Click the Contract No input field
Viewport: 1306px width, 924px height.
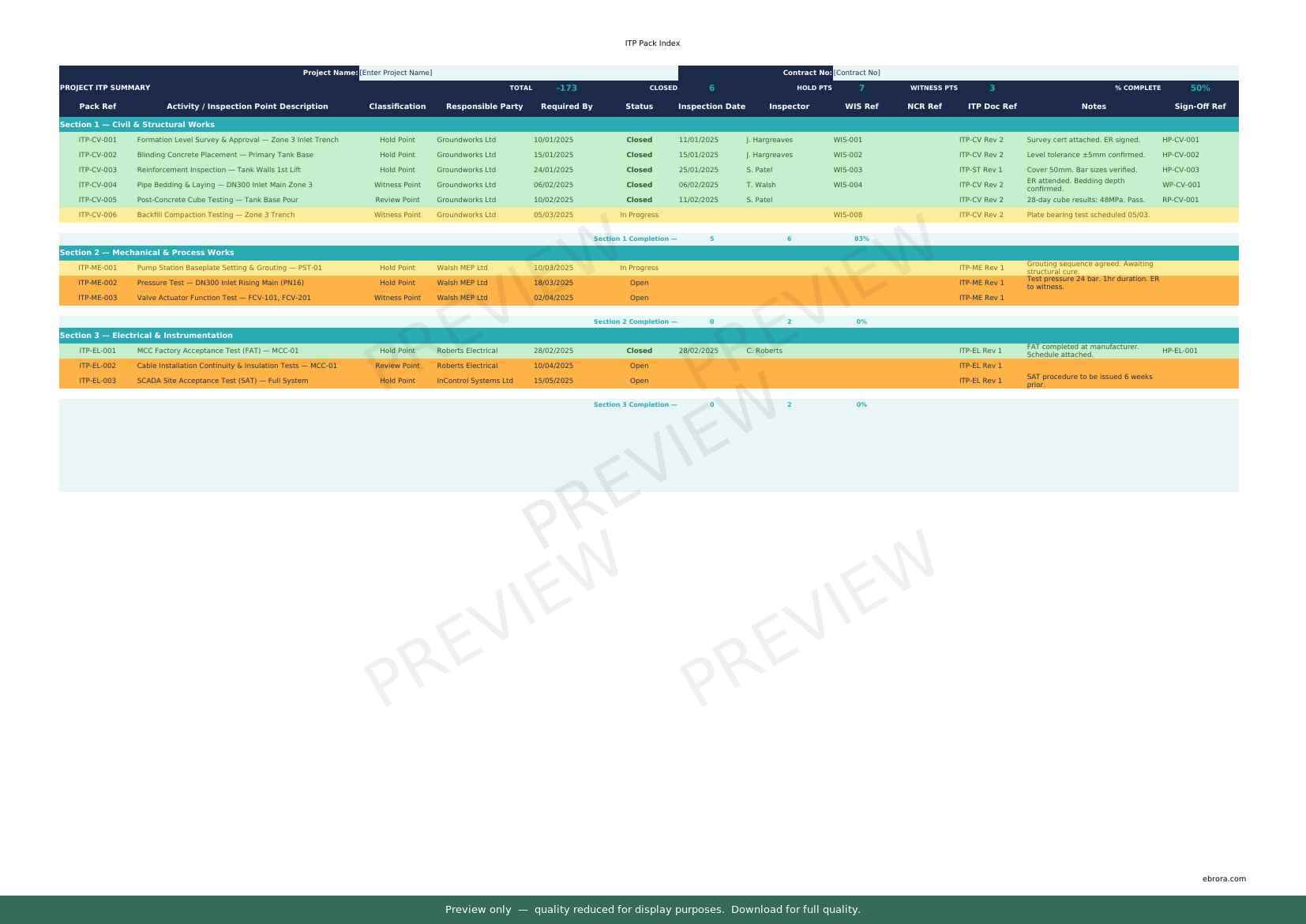[x=1034, y=73]
